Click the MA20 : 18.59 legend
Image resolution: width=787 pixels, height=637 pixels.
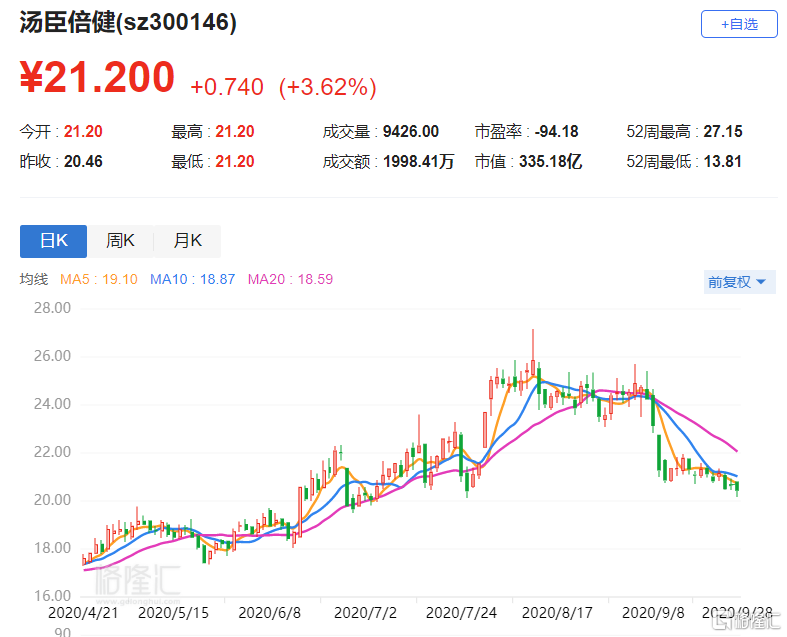(290, 279)
